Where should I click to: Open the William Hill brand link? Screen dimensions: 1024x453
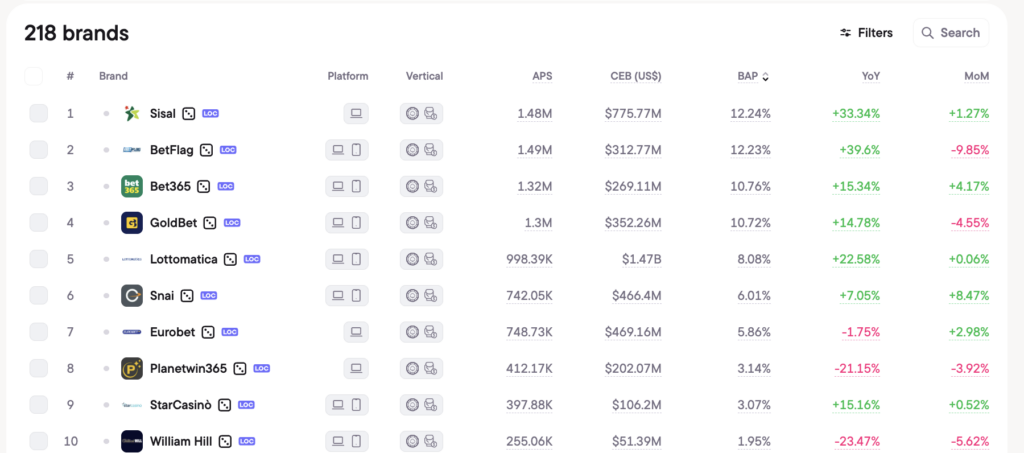pyautogui.click(x=182, y=441)
